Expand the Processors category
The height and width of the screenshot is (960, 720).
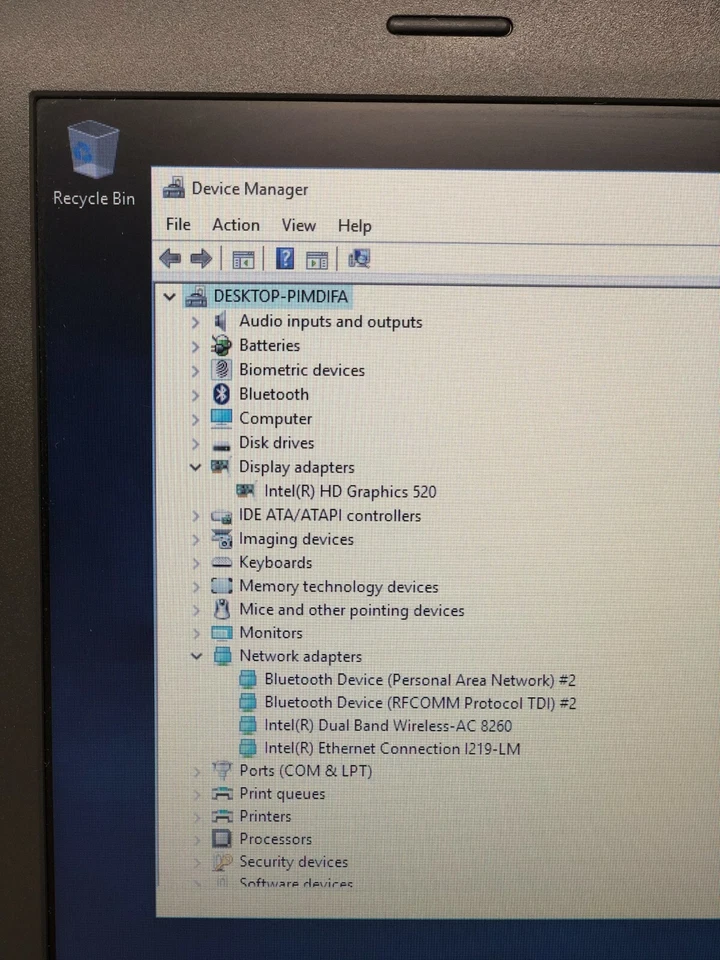pyautogui.click(x=197, y=839)
